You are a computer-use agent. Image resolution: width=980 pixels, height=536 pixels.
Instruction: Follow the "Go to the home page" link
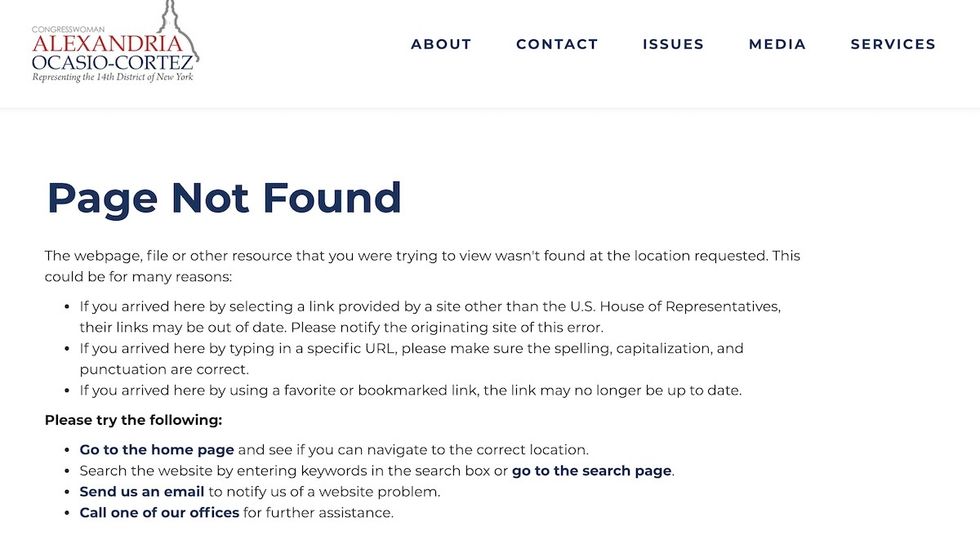pyautogui.click(x=157, y=450)
